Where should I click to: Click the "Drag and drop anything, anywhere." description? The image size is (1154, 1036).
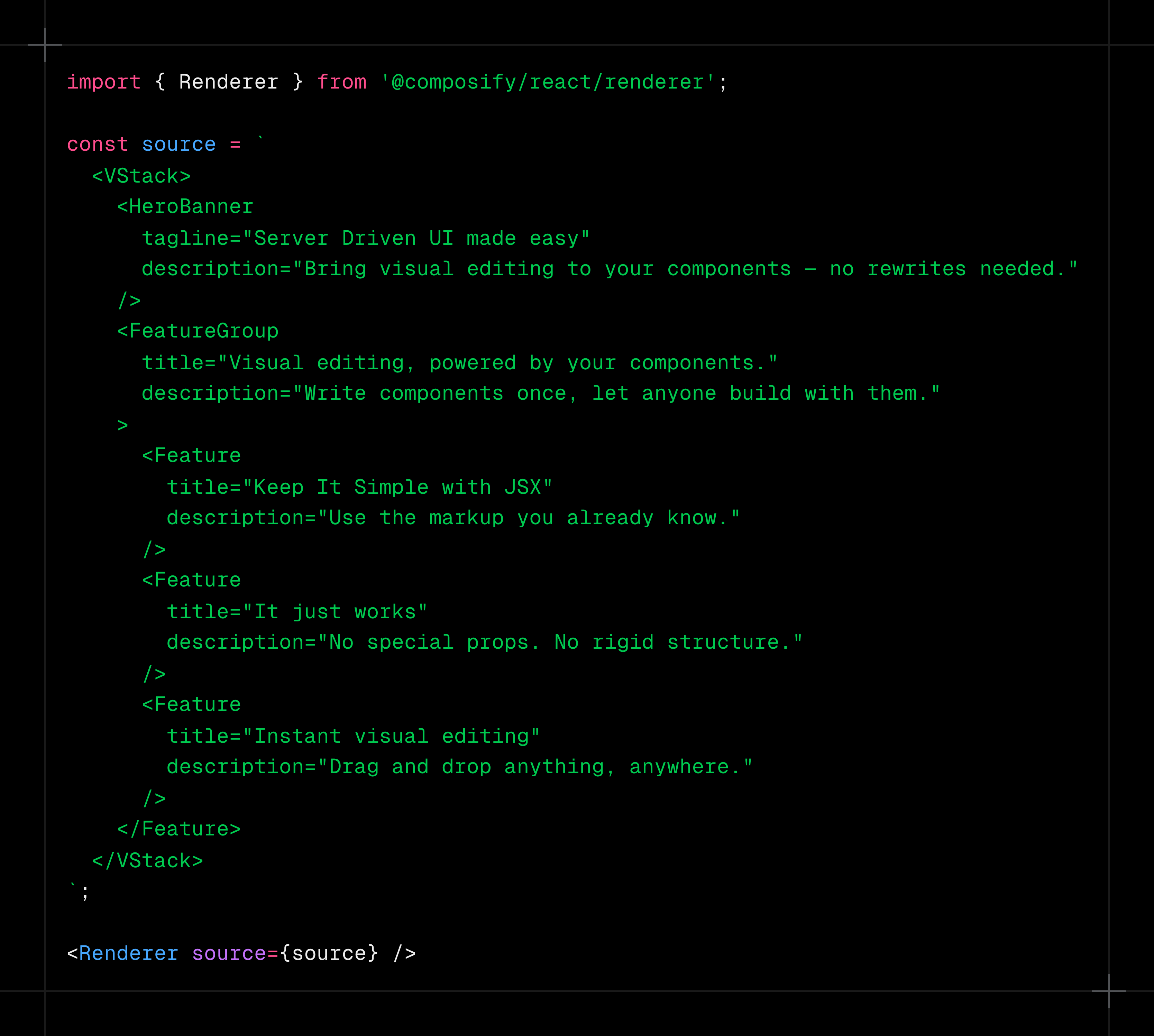click(459, 767)
